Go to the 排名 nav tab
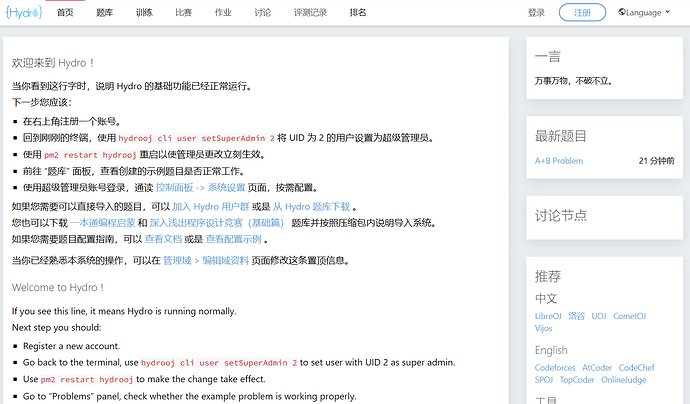690x404 pixels. tap(358, 13)
